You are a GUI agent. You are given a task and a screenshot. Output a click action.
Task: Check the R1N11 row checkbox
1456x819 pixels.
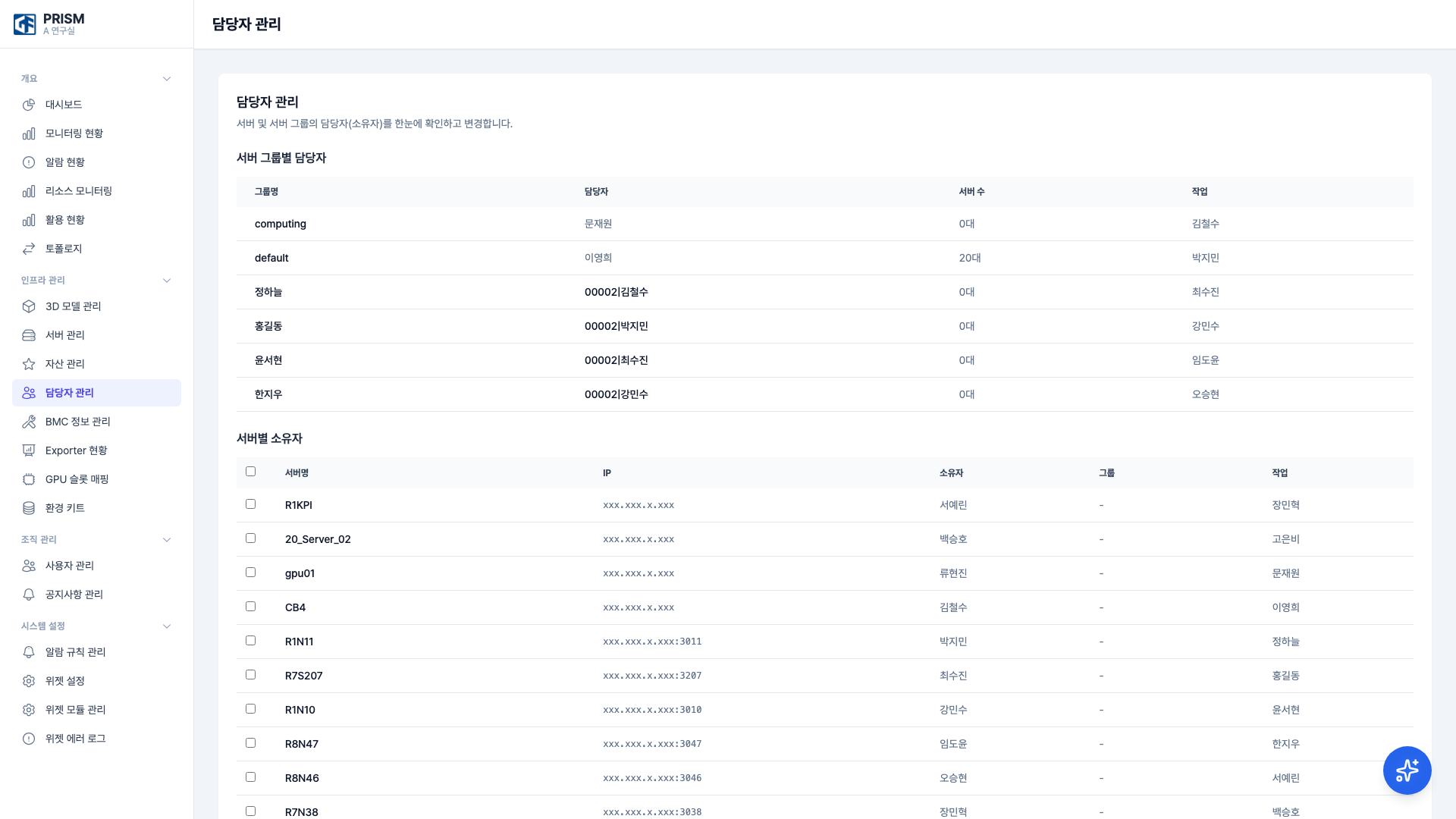coord(250,641)
